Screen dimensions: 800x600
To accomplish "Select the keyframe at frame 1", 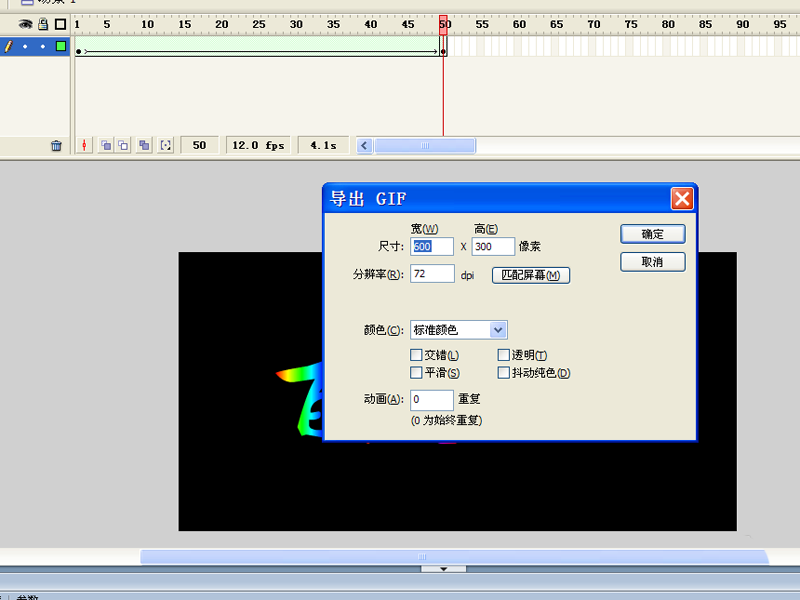I will [79, 52].
